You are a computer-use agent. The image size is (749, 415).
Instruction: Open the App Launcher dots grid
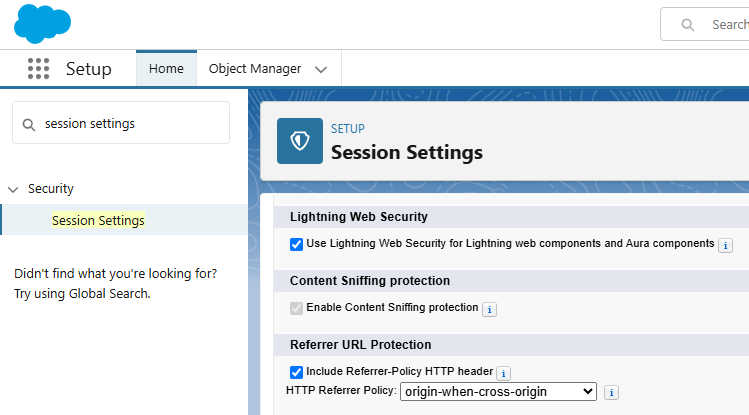coord(38,69)
